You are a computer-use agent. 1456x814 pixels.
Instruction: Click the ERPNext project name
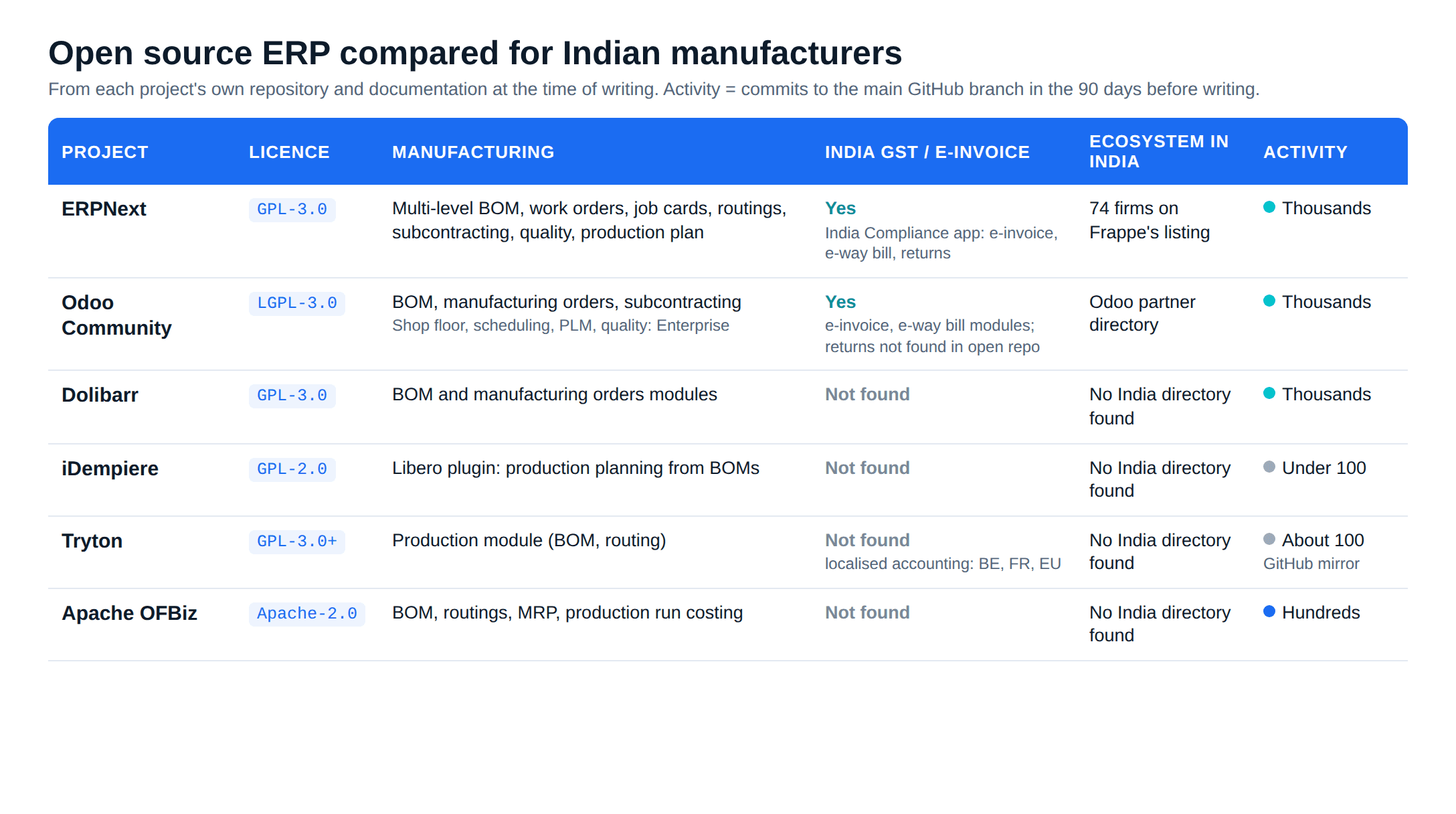pyautogui.click(x=104, y=209)
